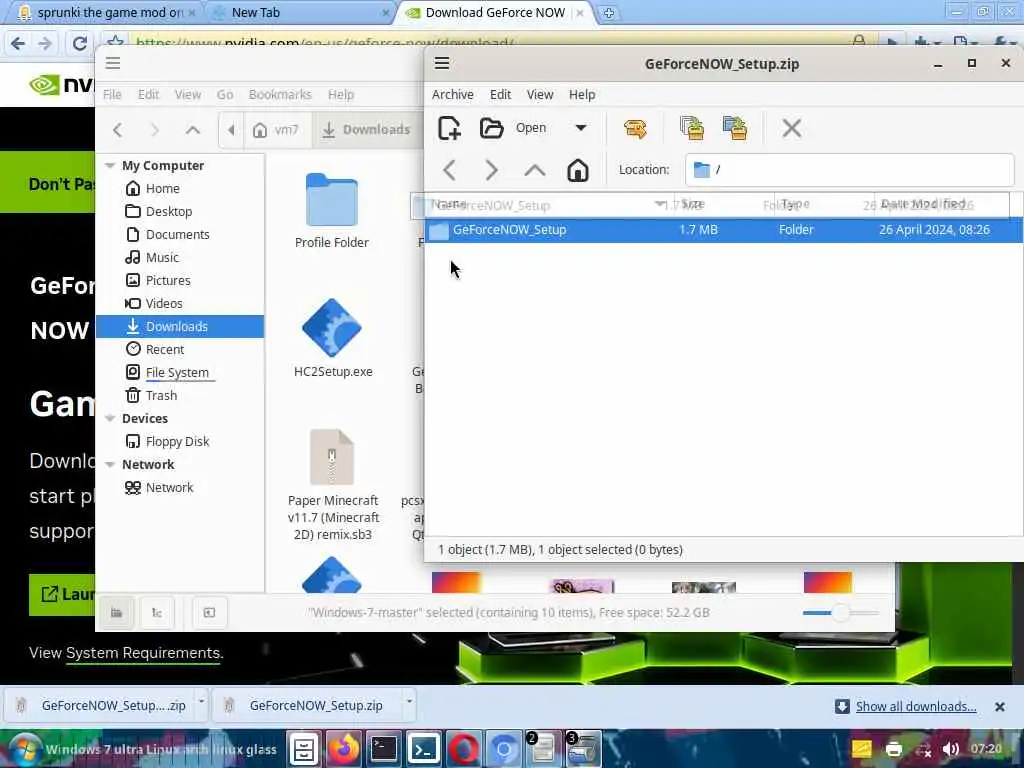
Task: Hide the sidebar toggle in file manager
Action: (x=209, y=613)
